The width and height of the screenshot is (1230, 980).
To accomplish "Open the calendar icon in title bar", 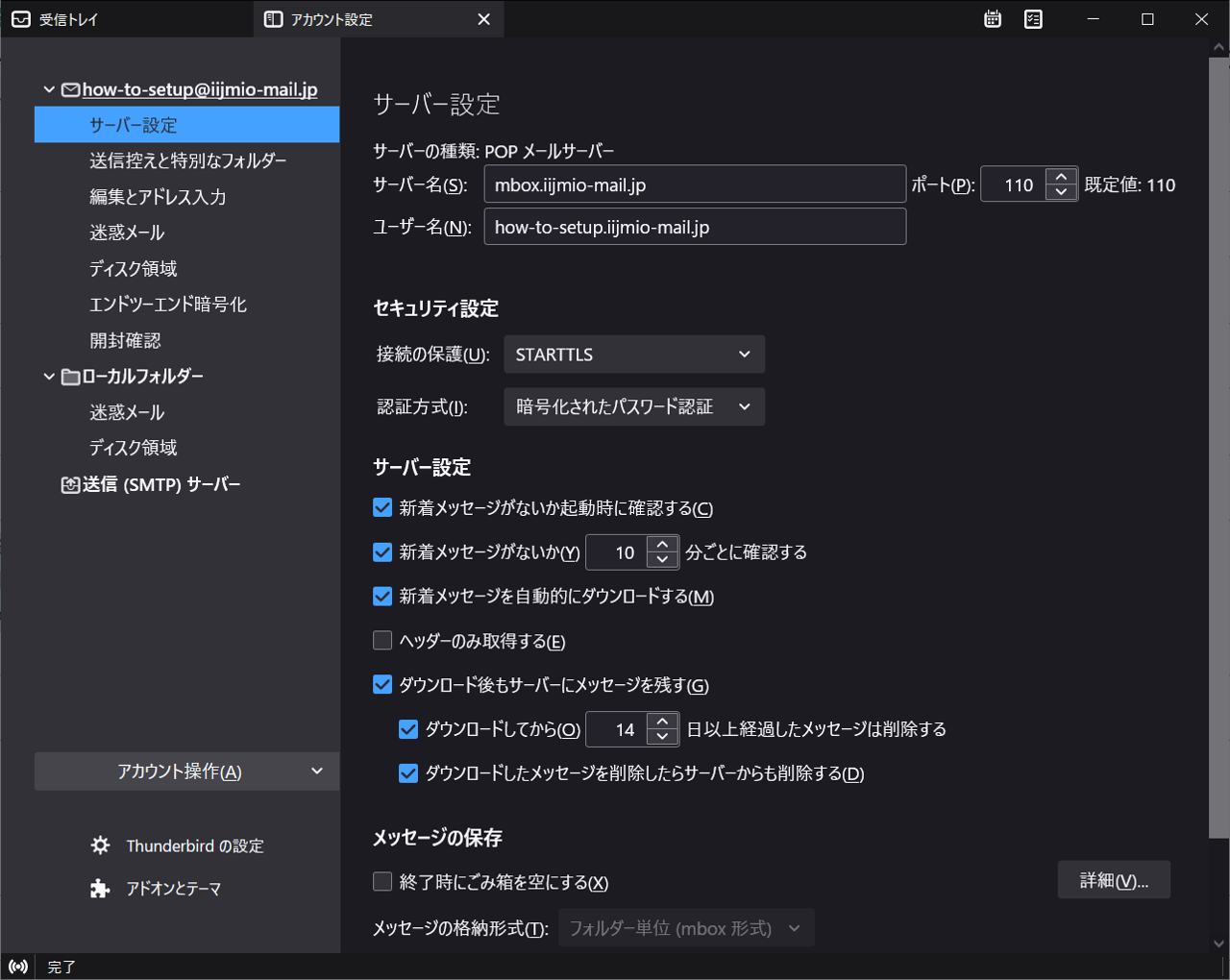I will (x=993, y=19).
